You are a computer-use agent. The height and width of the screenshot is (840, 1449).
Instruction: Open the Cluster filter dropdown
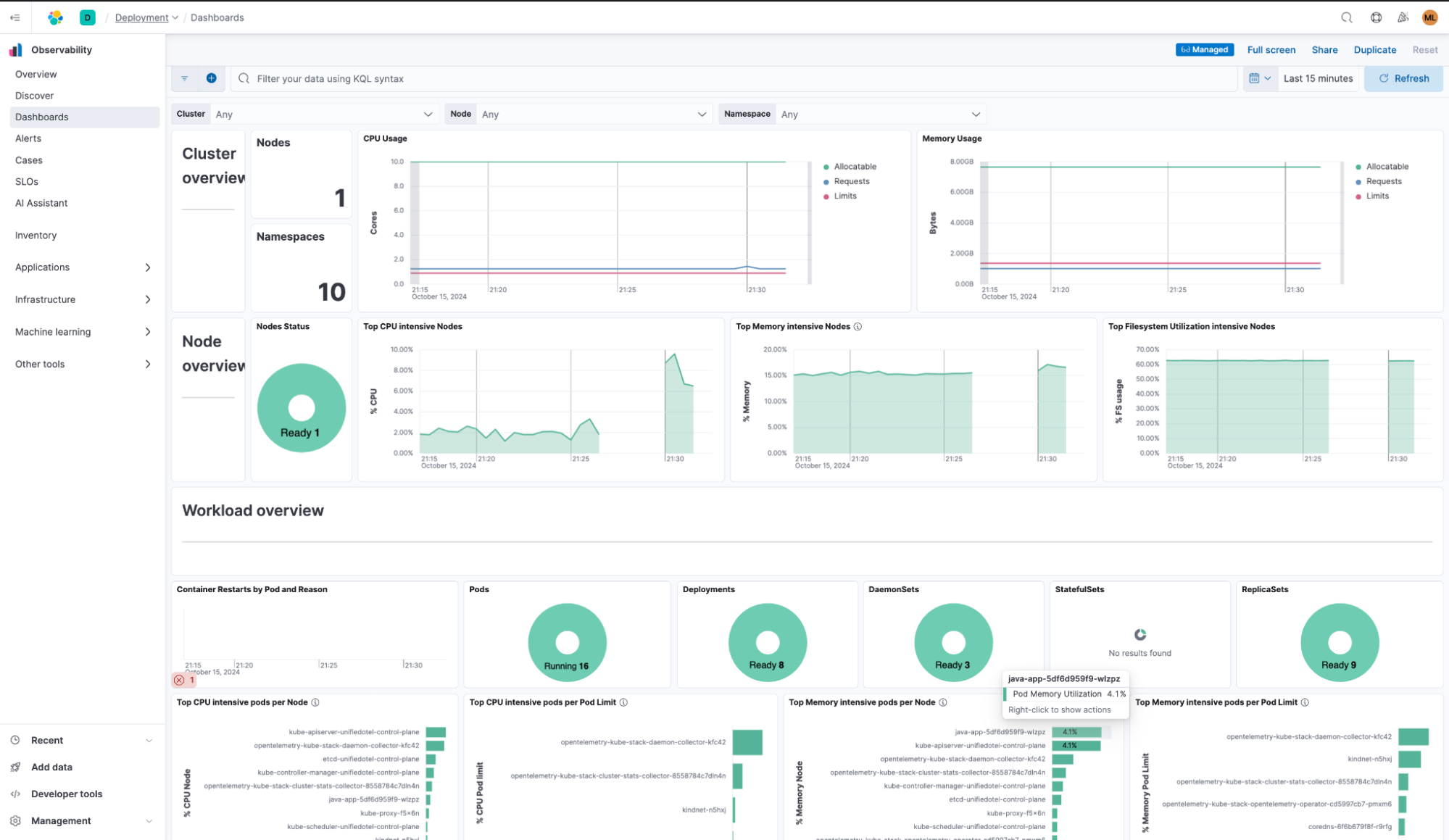click(x=324, y=114)
